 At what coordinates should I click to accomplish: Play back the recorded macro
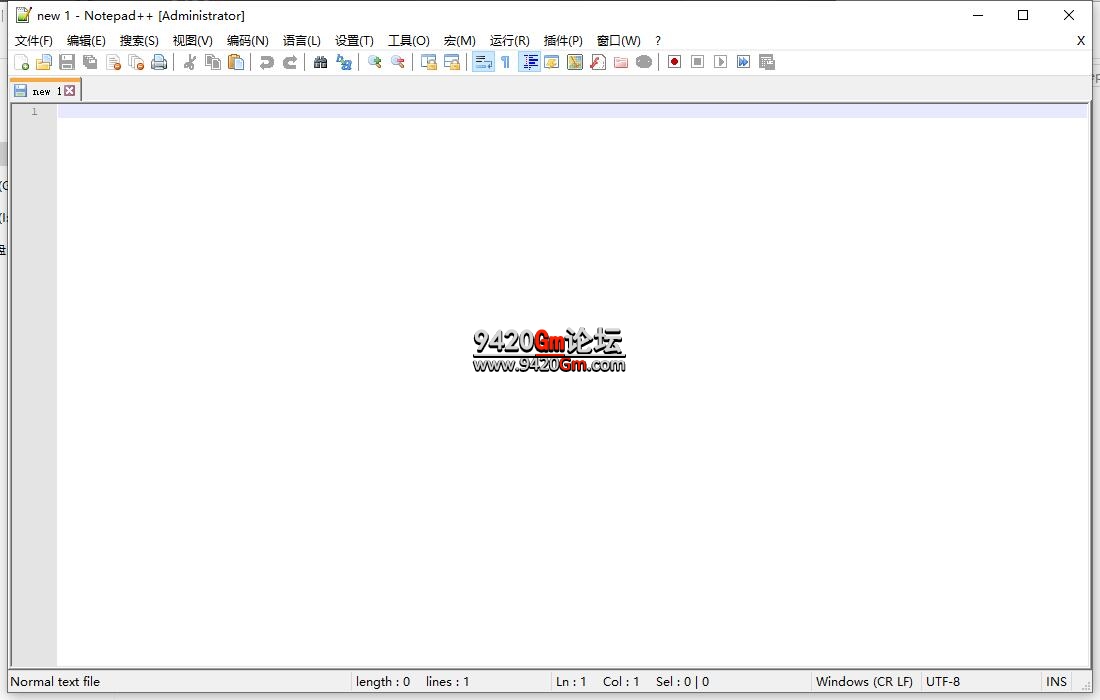pos(720,62)
